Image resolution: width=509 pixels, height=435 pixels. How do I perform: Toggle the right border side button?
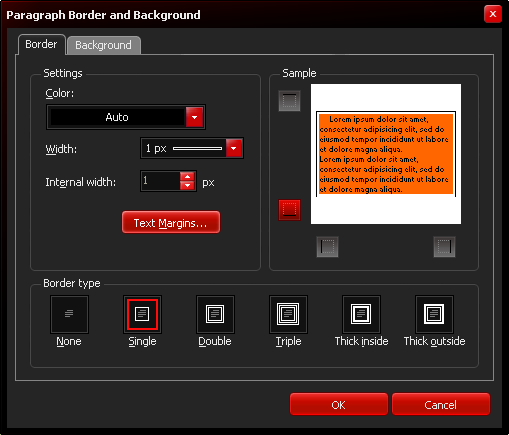click(444, 247)
